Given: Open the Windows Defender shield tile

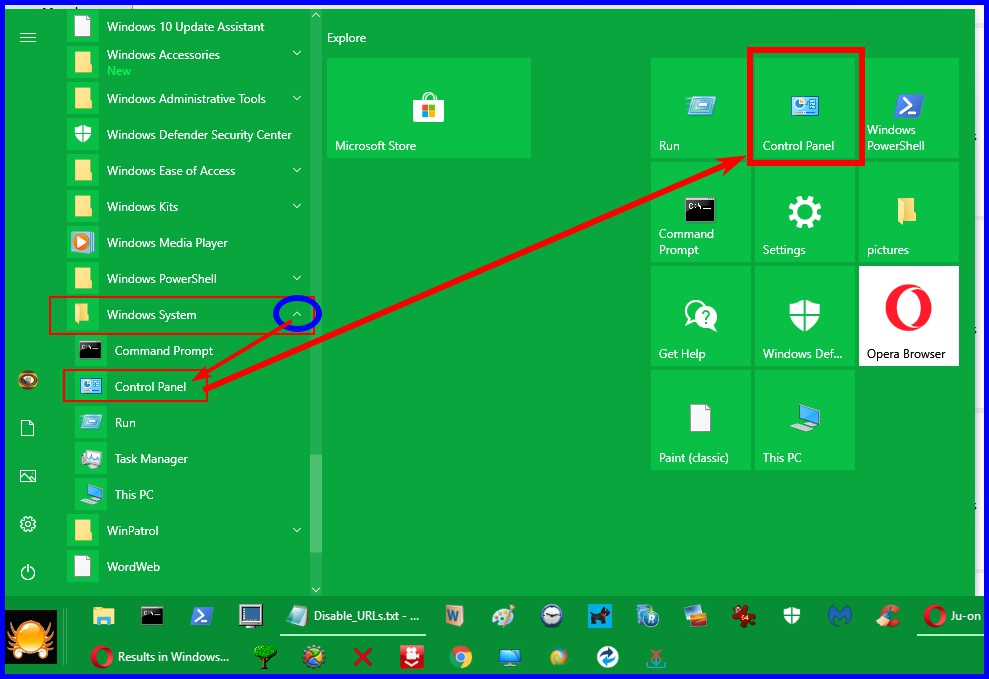Looking at the screenshot, I should pos(805,316).
